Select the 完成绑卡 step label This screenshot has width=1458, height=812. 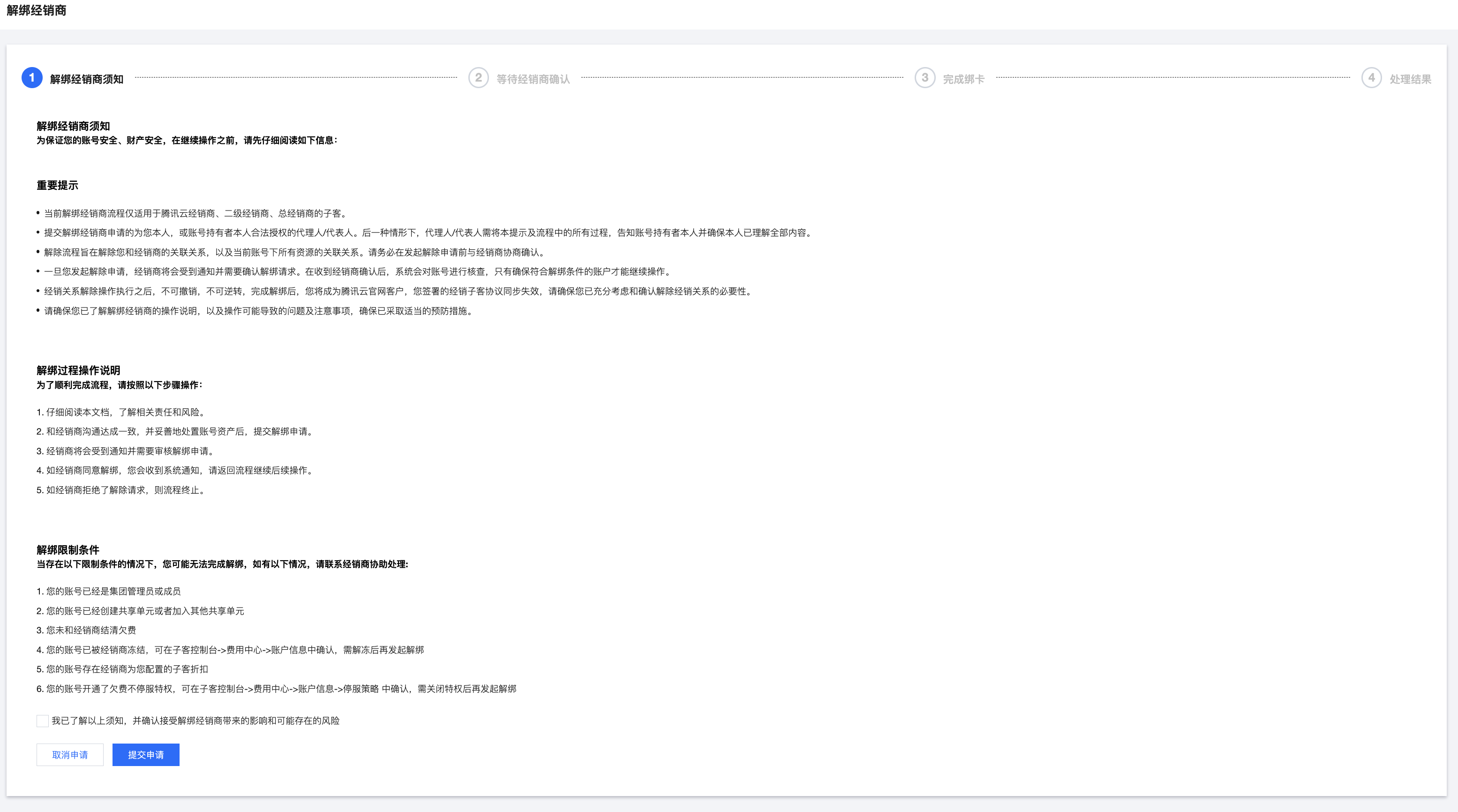click(963, 79)
